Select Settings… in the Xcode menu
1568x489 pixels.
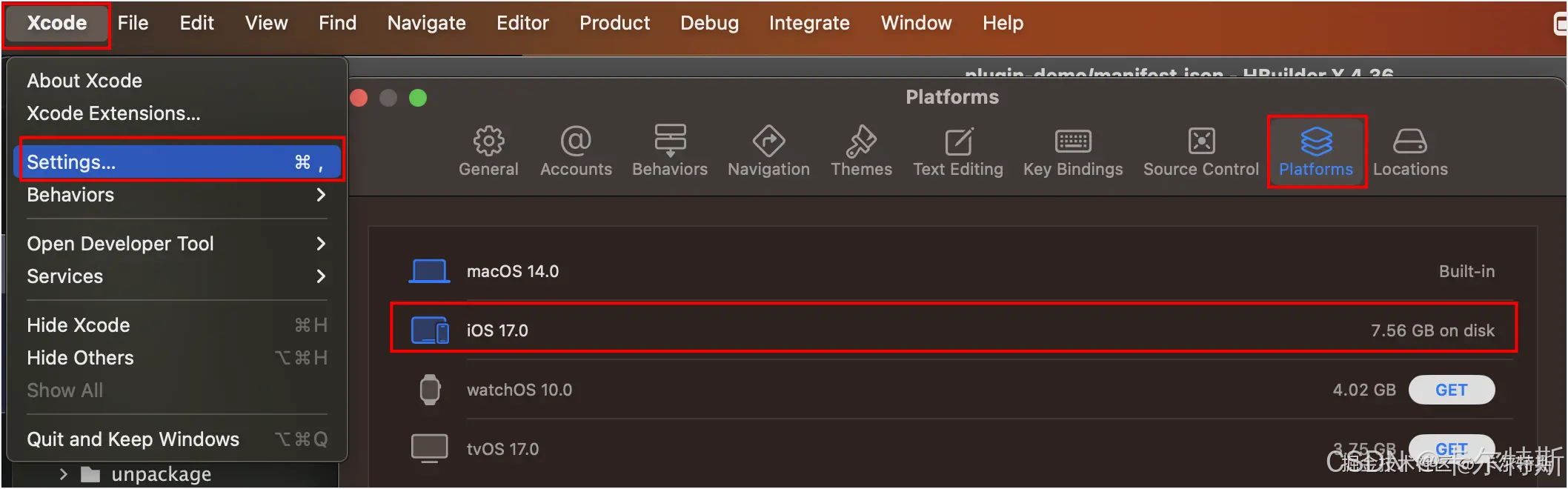(x=177, y=162)
